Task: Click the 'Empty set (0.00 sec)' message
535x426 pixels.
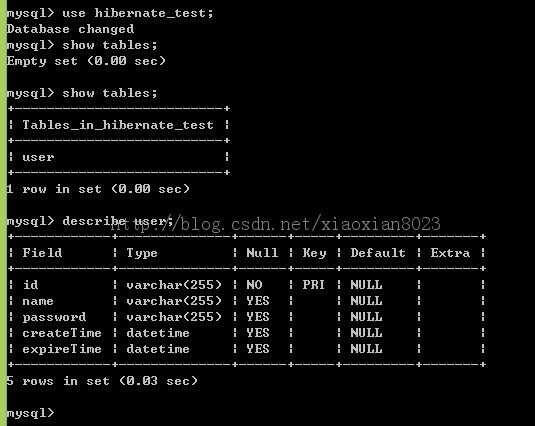Action: [x=86, y=61]
